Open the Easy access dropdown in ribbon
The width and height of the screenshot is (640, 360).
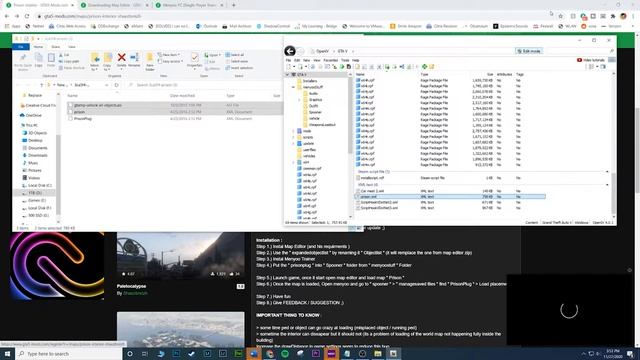click(170, 61)
